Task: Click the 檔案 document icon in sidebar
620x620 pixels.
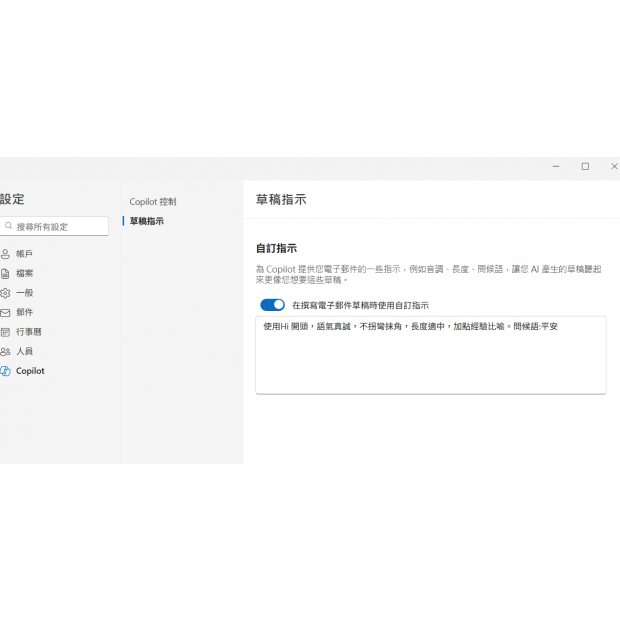Action: (5, 273)
